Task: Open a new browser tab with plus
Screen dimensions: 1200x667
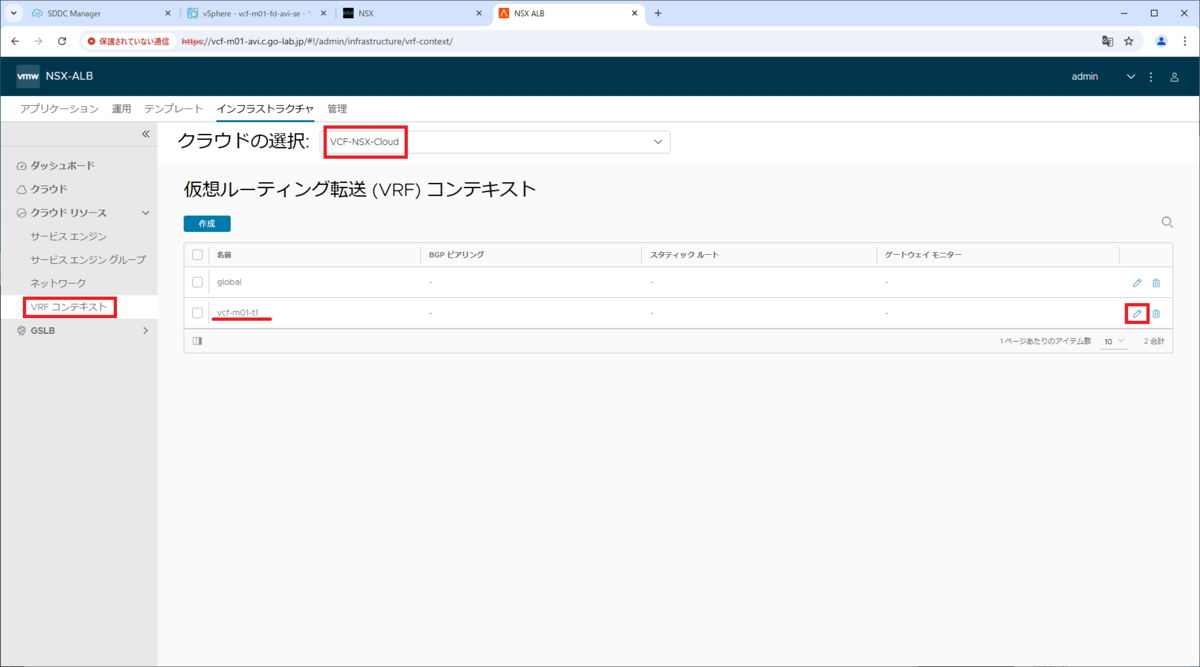Action: coord(658,13)
